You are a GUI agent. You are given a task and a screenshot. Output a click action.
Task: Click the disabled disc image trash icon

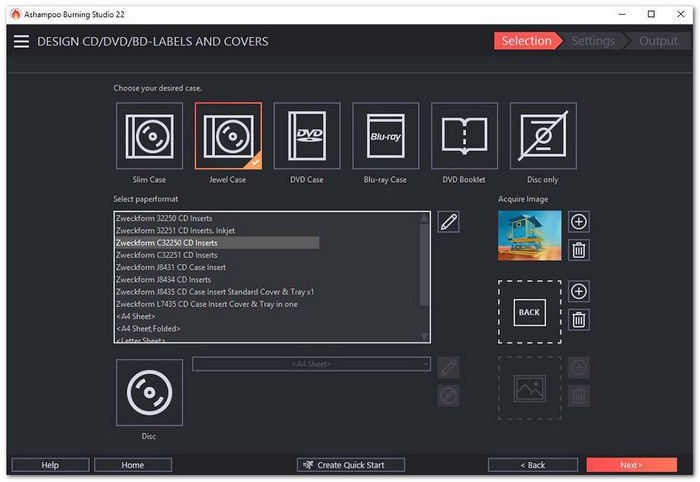point(579,396)
